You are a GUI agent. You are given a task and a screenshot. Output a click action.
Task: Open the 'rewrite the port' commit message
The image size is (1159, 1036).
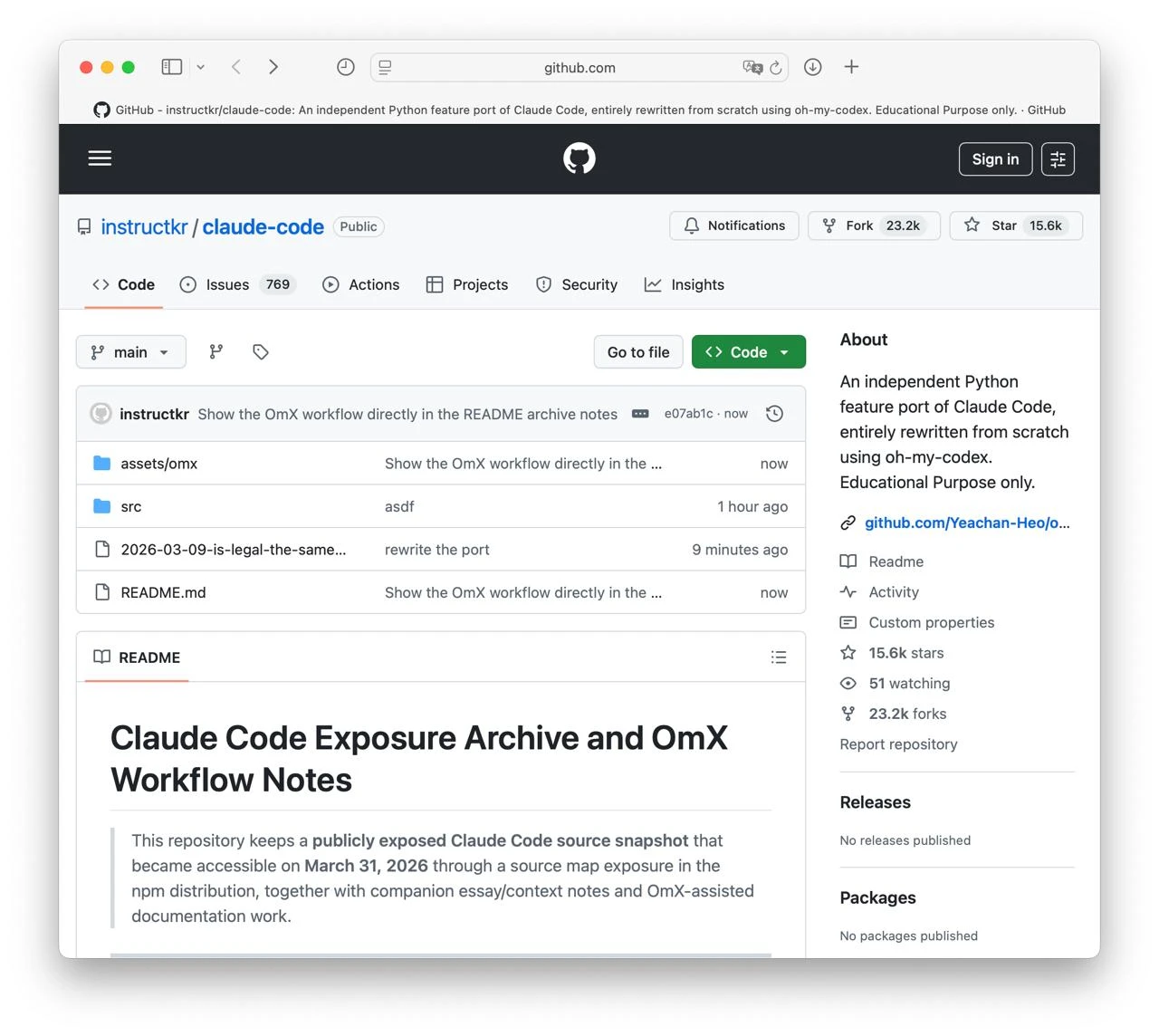437,550
